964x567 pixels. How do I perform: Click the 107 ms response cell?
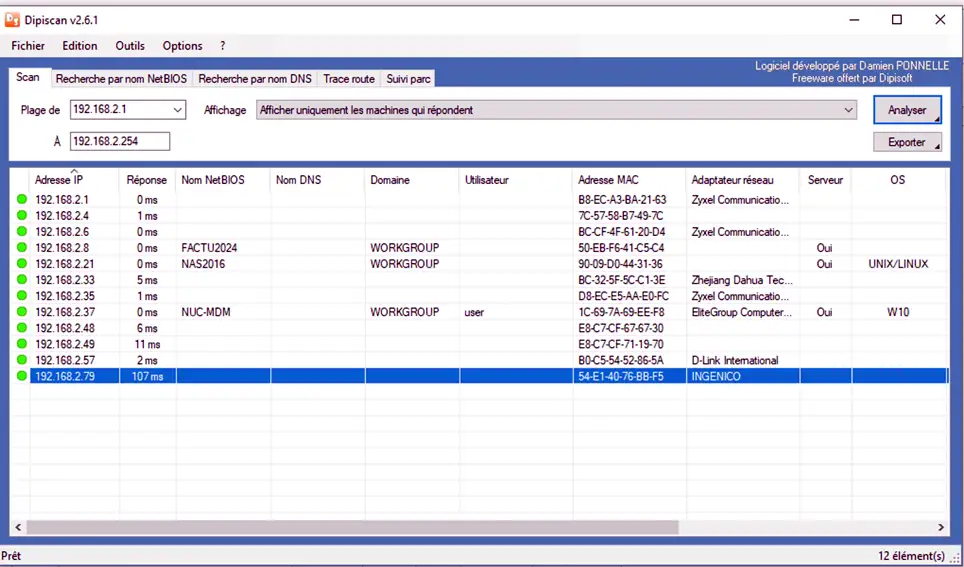148,376
